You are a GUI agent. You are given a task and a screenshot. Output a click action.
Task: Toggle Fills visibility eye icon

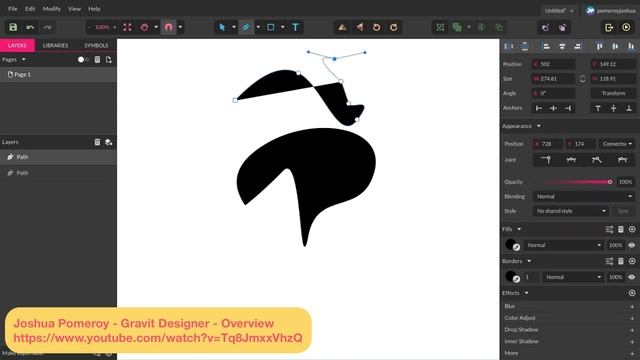631,245
